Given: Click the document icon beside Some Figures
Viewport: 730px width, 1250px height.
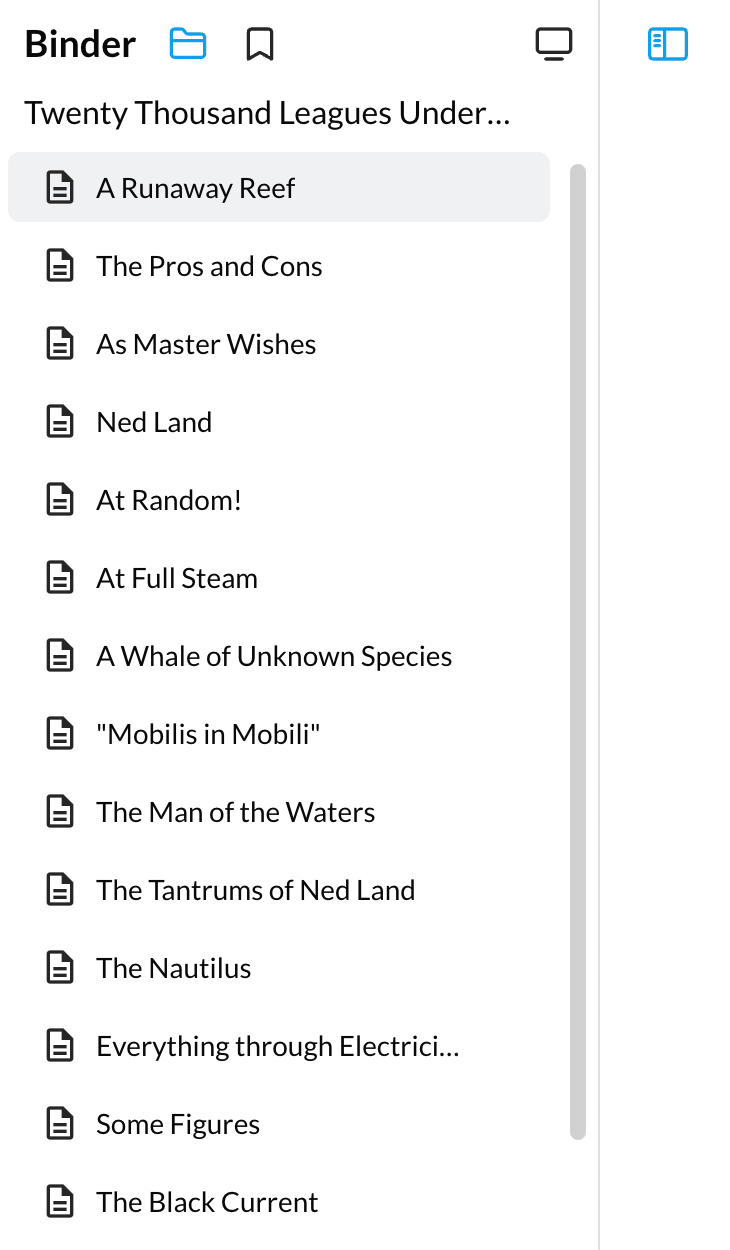Looking at the screenshot, I should (61, 1124).
